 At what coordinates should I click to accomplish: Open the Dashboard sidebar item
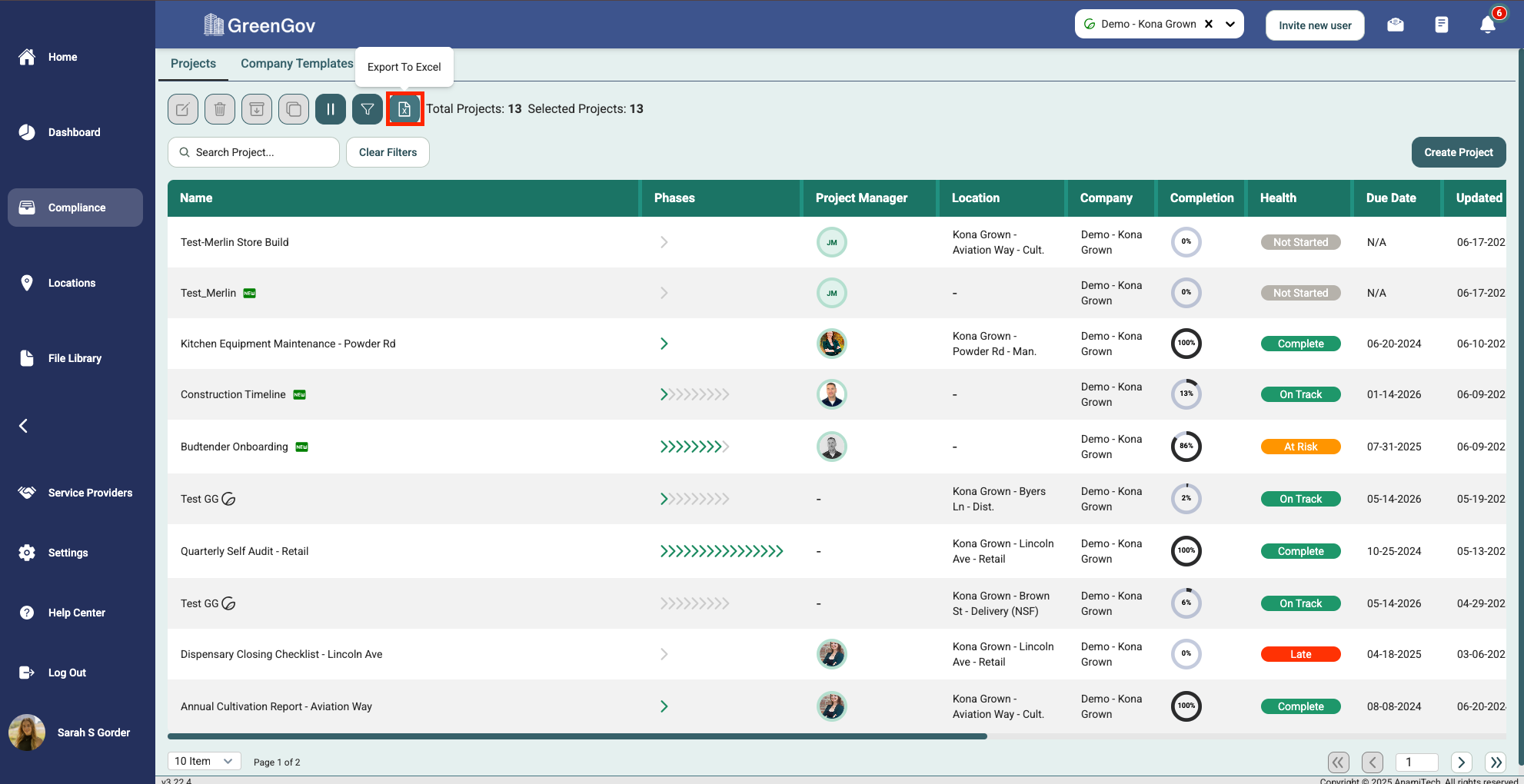click(59, 132)
